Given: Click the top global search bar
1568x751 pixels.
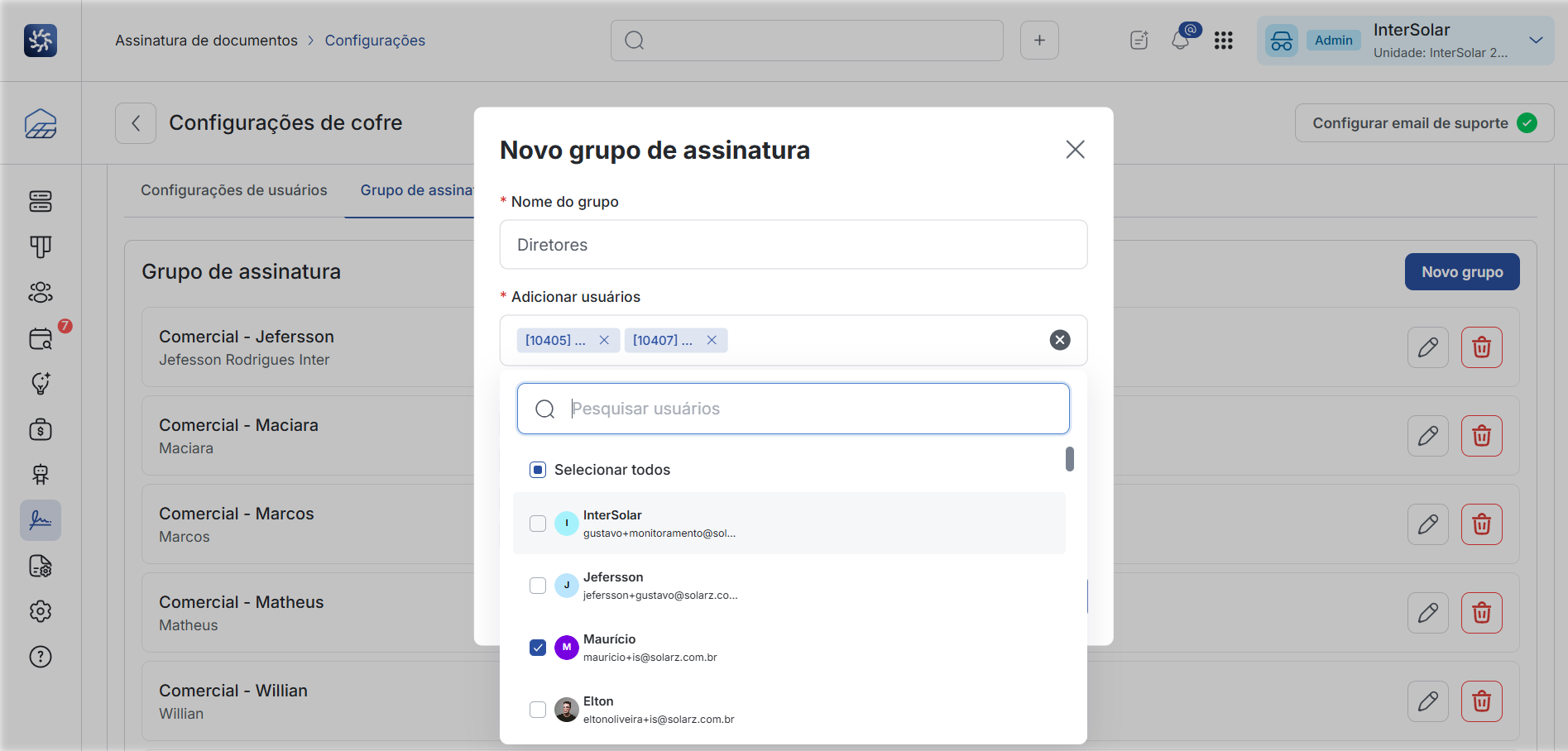Looking at the screenshot, I should coord(807,41).
